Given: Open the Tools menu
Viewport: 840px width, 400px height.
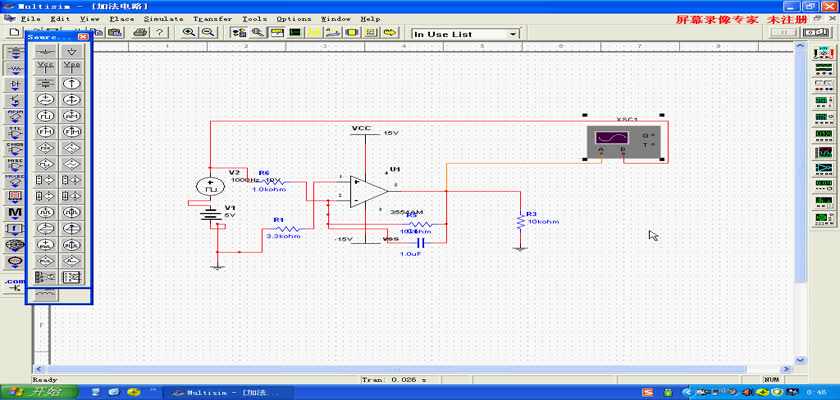Looking at the screenshot, I should 254,19.
